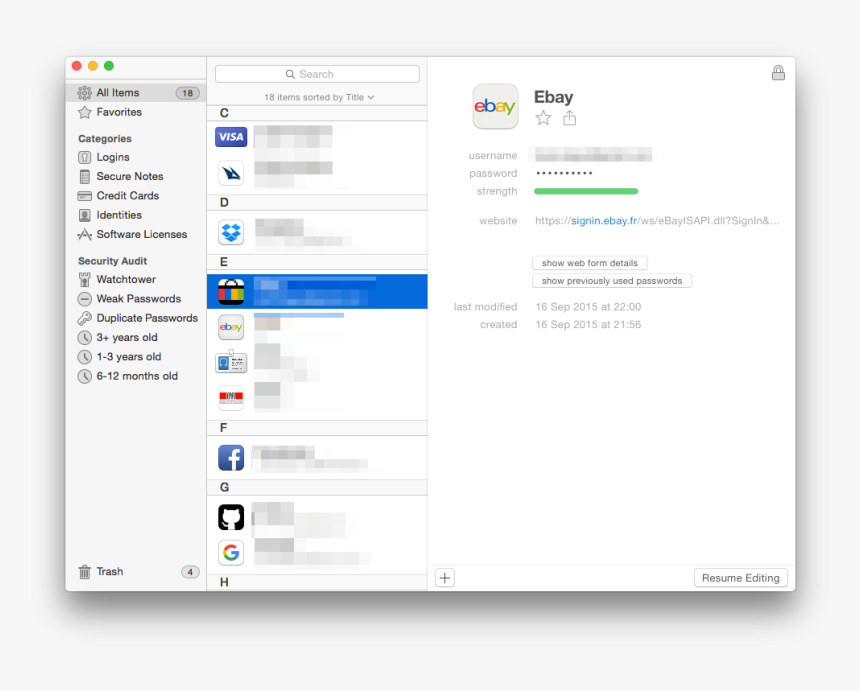Viewport: 860px width, 691px height.
Task: Click the green password strength bar
Action: 586,190
